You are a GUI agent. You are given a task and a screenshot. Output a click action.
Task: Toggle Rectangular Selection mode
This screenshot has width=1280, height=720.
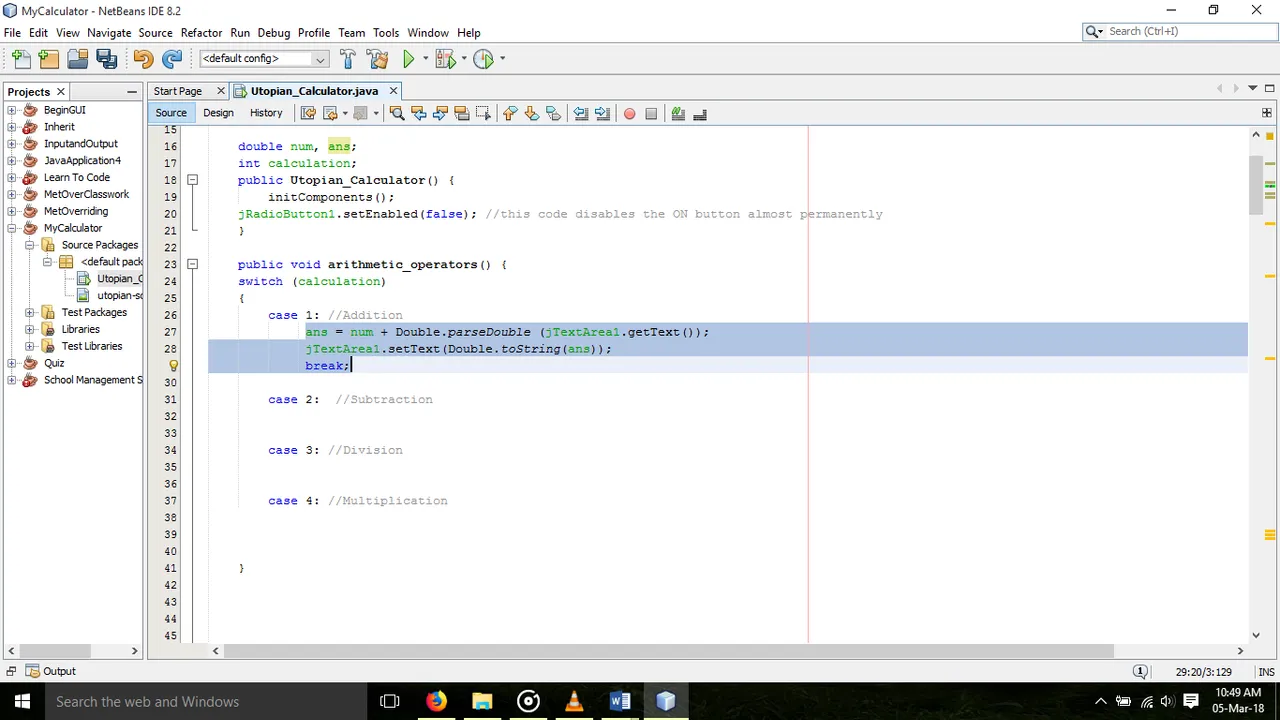click(484, 113)
